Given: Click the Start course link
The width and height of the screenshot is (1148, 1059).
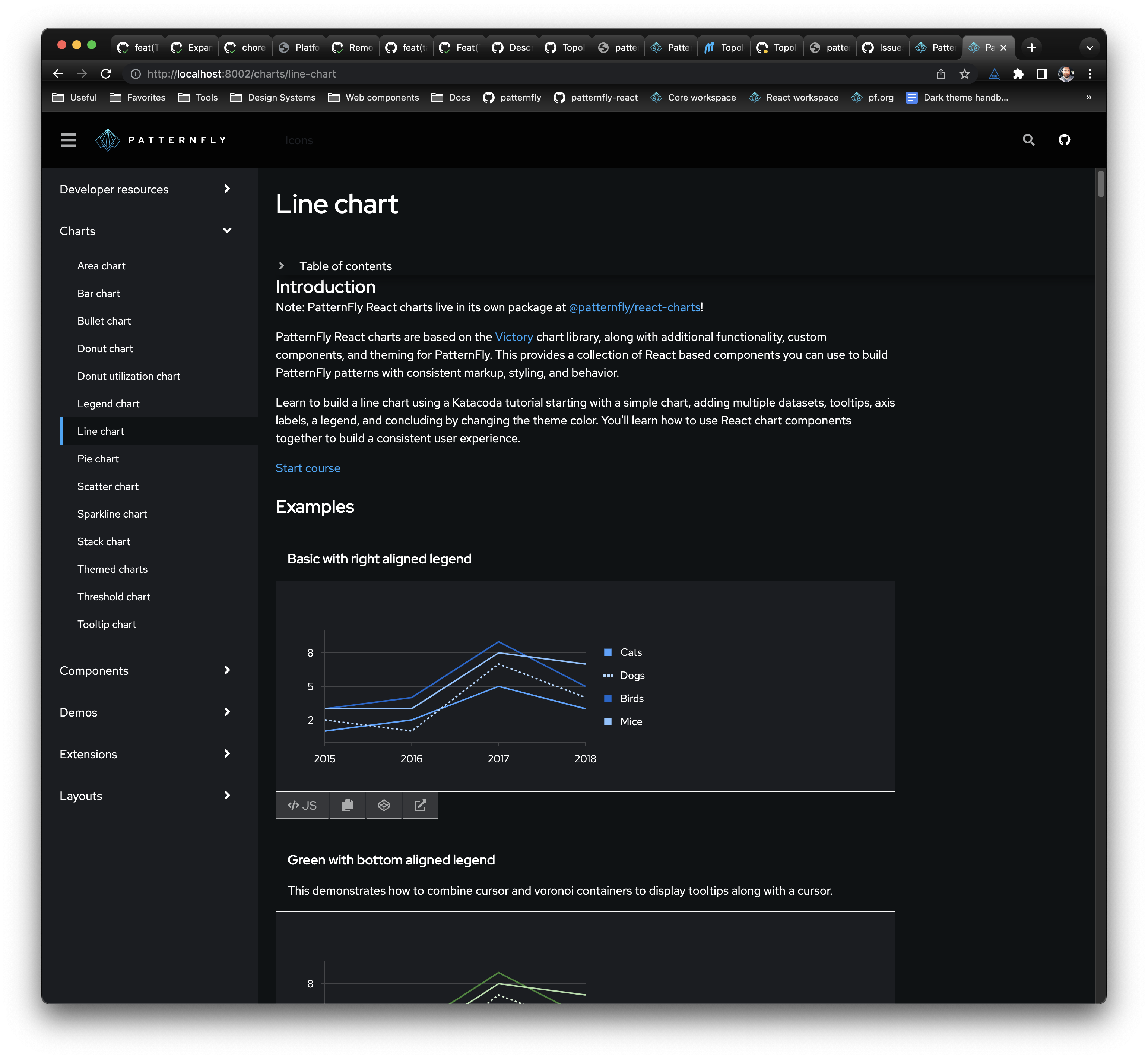Looking at the screenshot, I should (308, 468).
